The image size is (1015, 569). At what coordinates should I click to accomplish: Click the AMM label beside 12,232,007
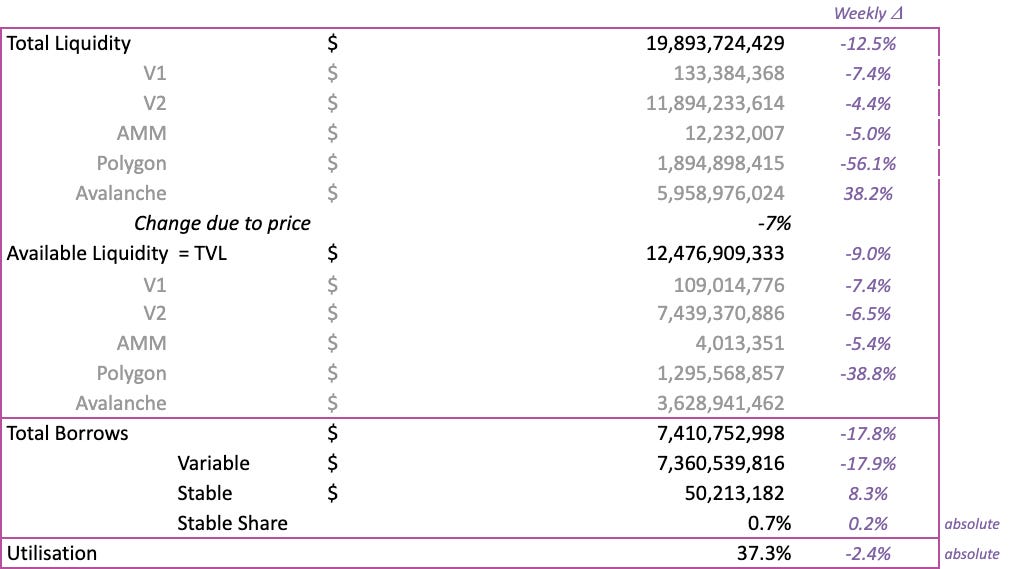142,133
